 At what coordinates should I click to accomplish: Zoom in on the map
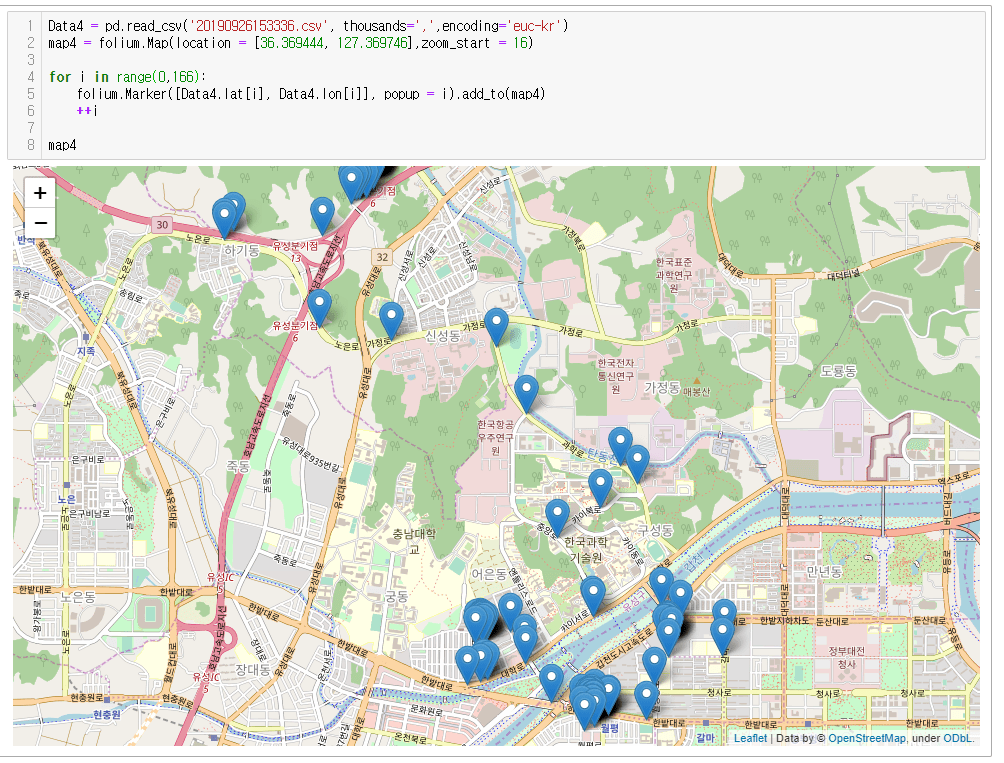(x=40, y=193)
